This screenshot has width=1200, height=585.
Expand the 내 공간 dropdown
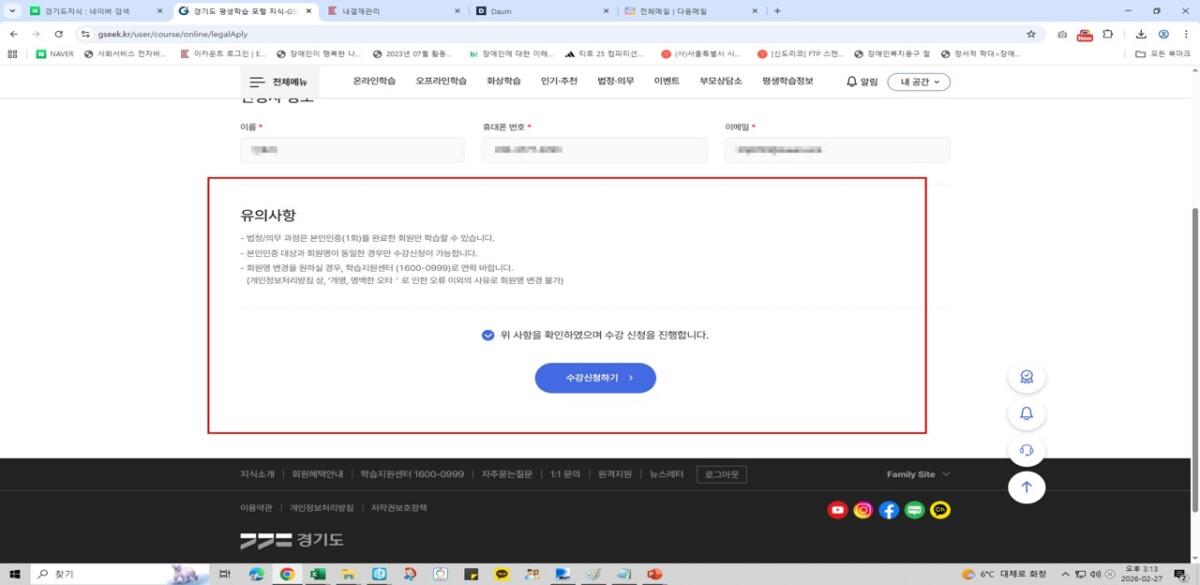(918, 81)
